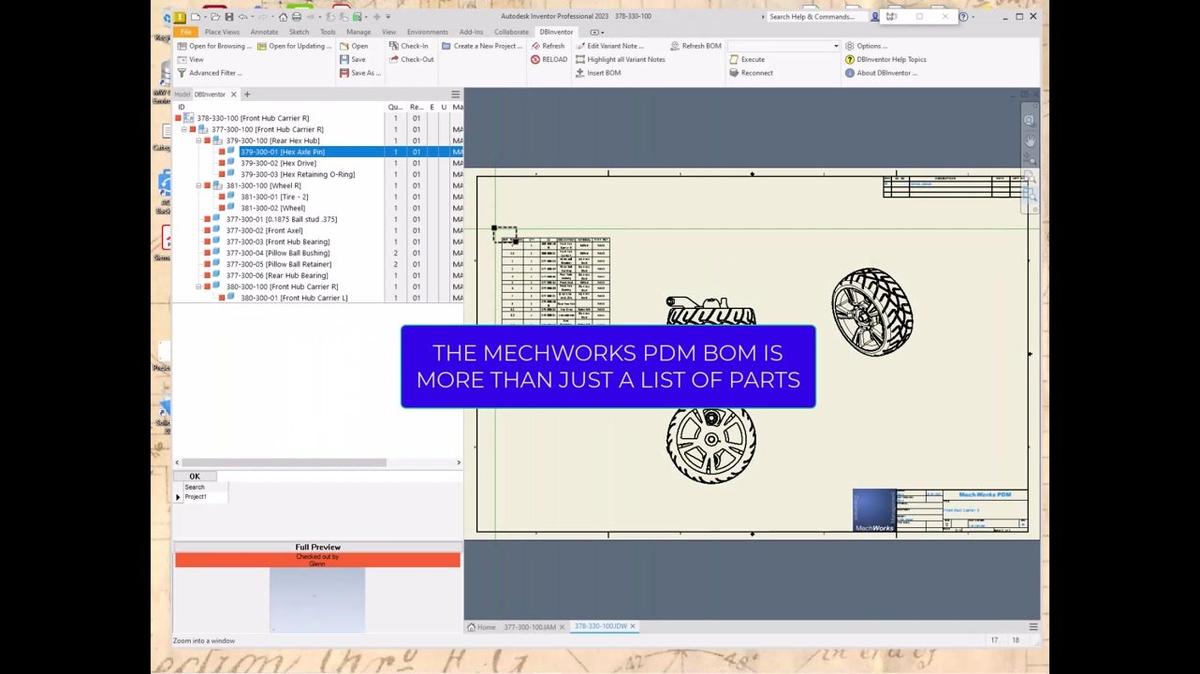
Task: Click the Save As icon in ribbon
Action: 343,73
